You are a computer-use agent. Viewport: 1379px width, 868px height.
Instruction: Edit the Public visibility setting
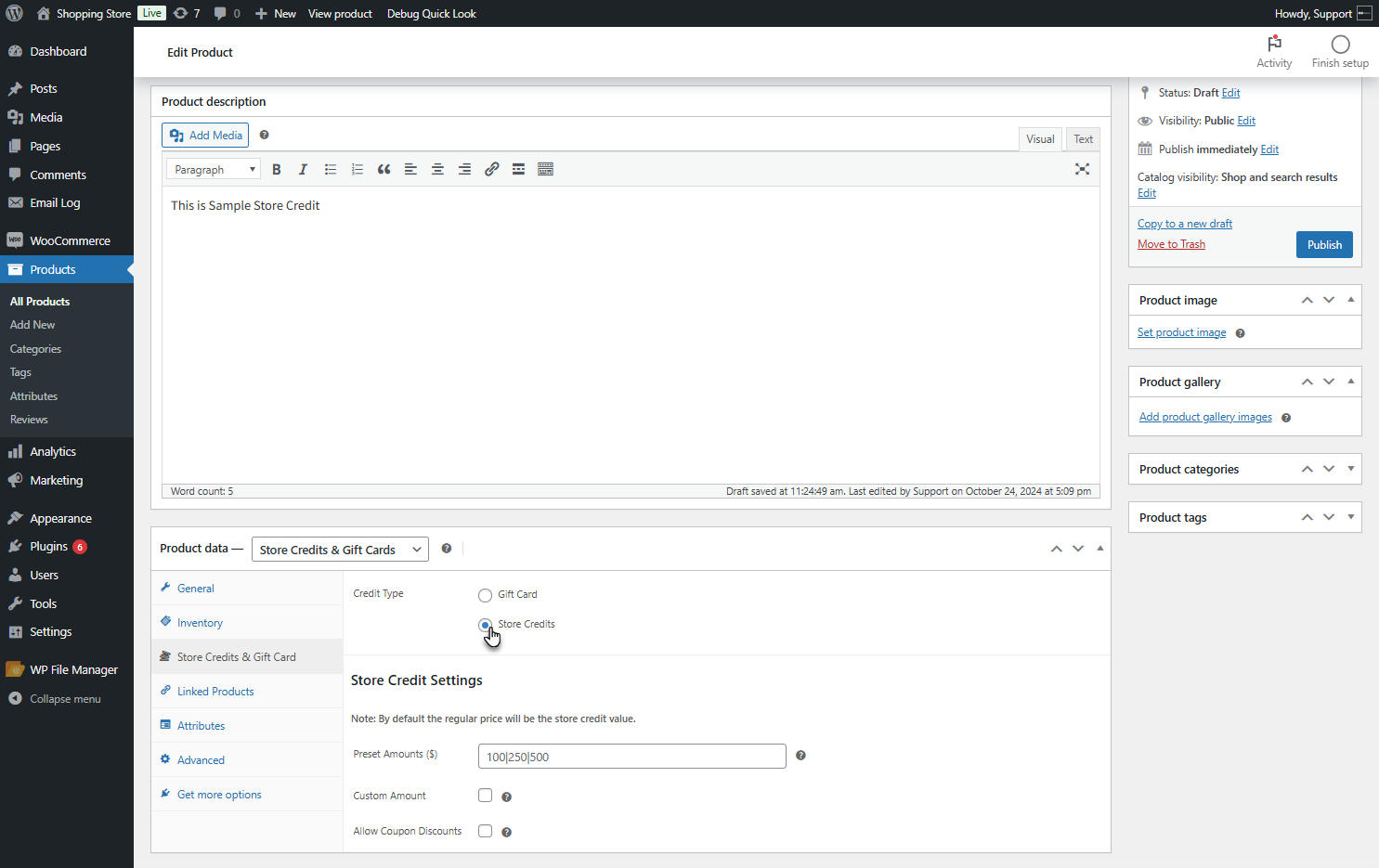(1246, 121)
